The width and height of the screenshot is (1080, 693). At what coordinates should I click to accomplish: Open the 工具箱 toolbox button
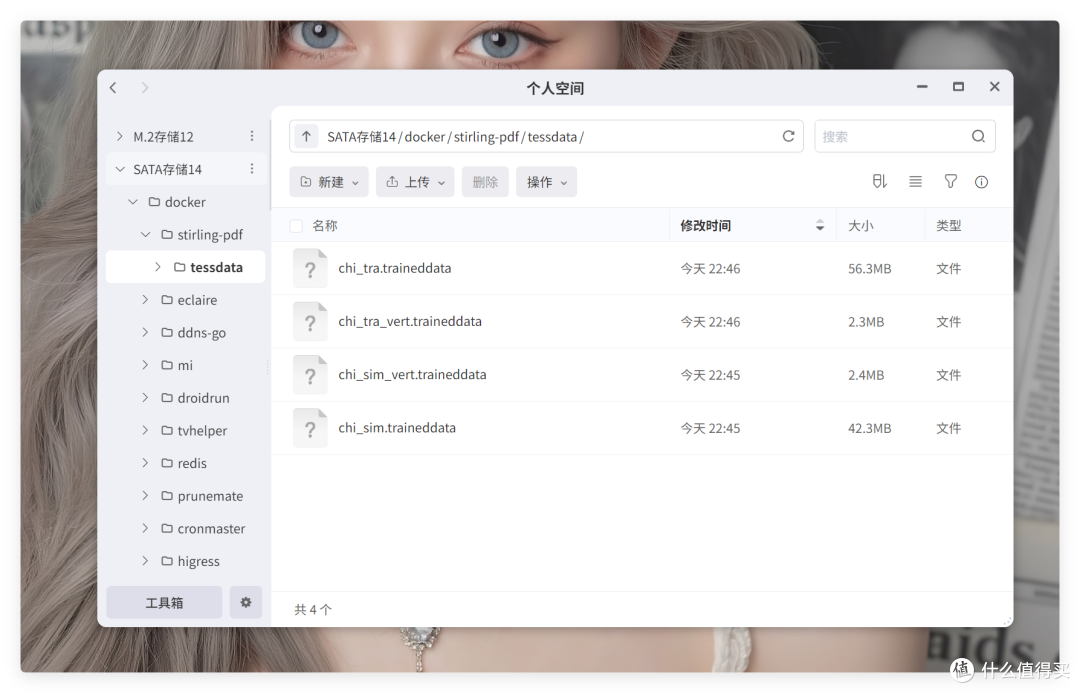(x=164, y=602)
